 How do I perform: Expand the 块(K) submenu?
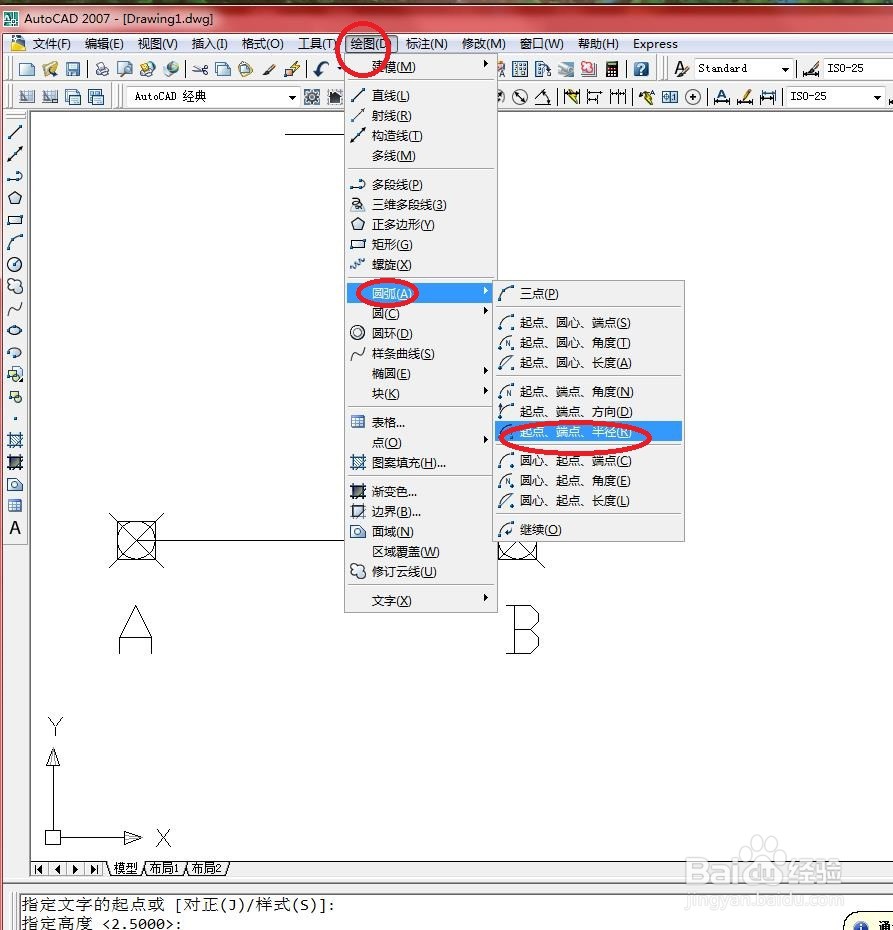(x=420, y=393)
